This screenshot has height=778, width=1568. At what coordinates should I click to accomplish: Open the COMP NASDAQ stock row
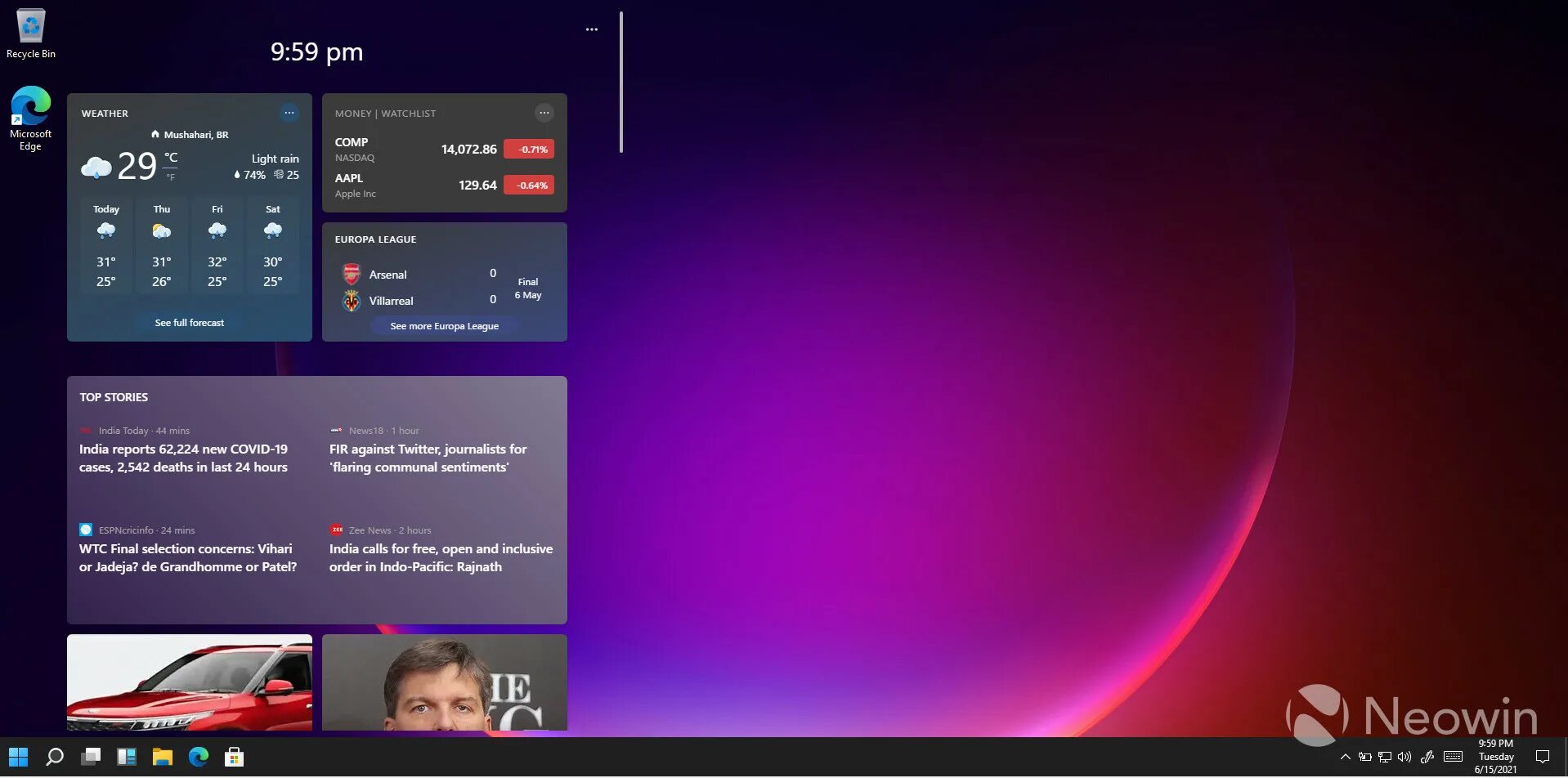click(444, 150)
